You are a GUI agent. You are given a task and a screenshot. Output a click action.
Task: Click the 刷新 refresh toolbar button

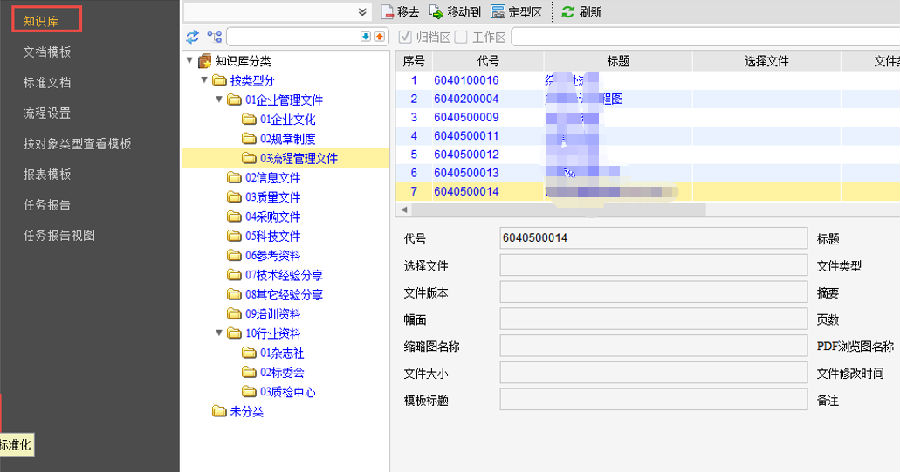coord(581,11)
